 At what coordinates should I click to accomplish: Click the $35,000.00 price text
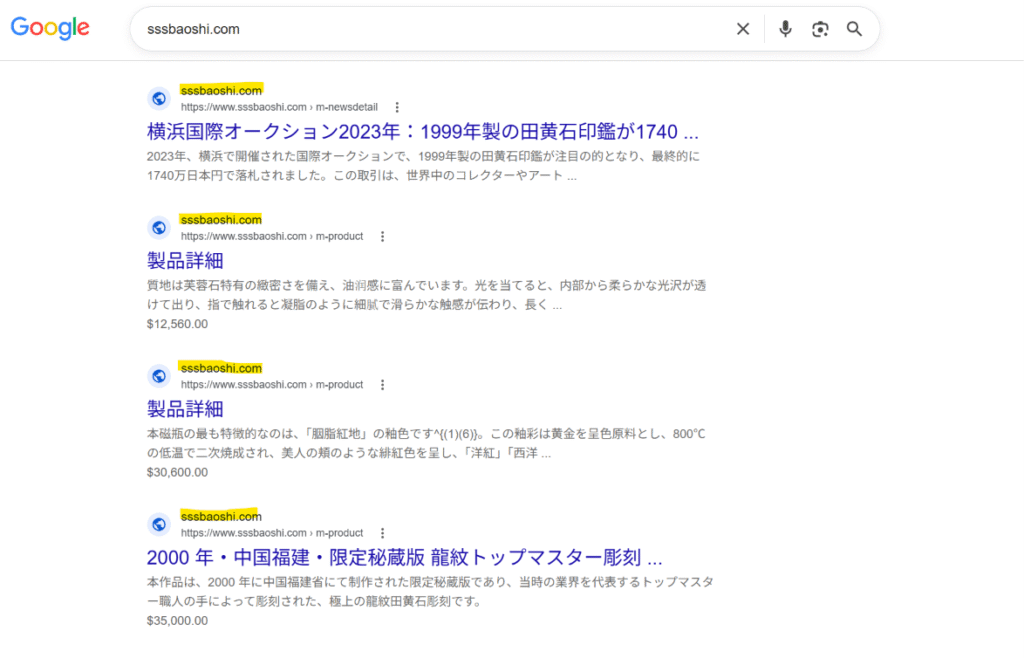pyautogui.click(x=177, y=620)
